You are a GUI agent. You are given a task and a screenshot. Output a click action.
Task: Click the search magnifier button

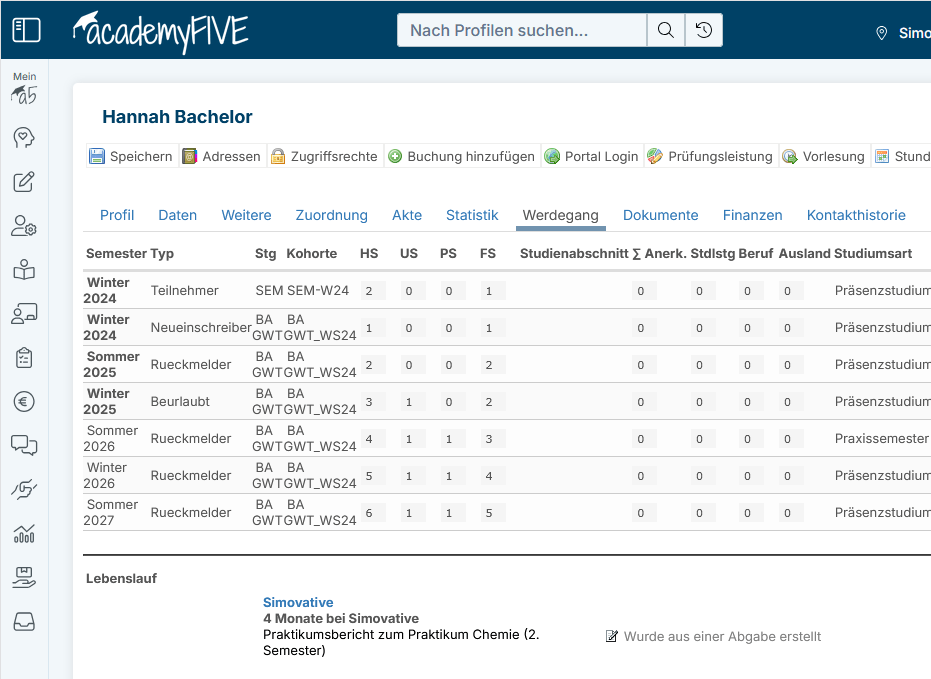pyautogui.click(x=666, y=30)
